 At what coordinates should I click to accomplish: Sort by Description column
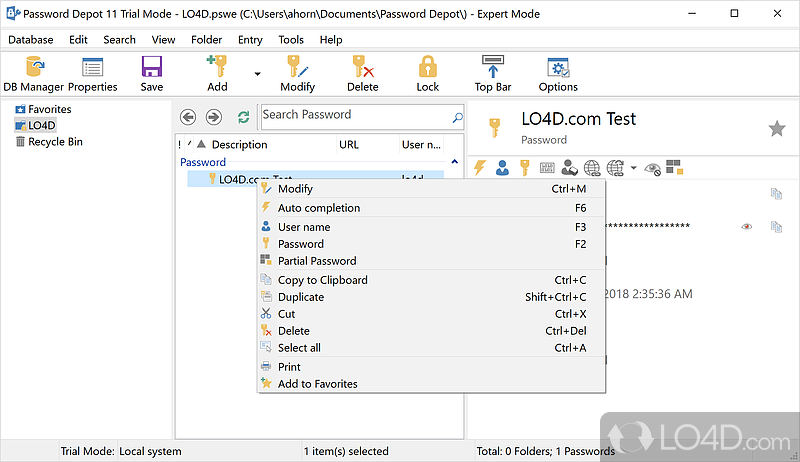239,145
